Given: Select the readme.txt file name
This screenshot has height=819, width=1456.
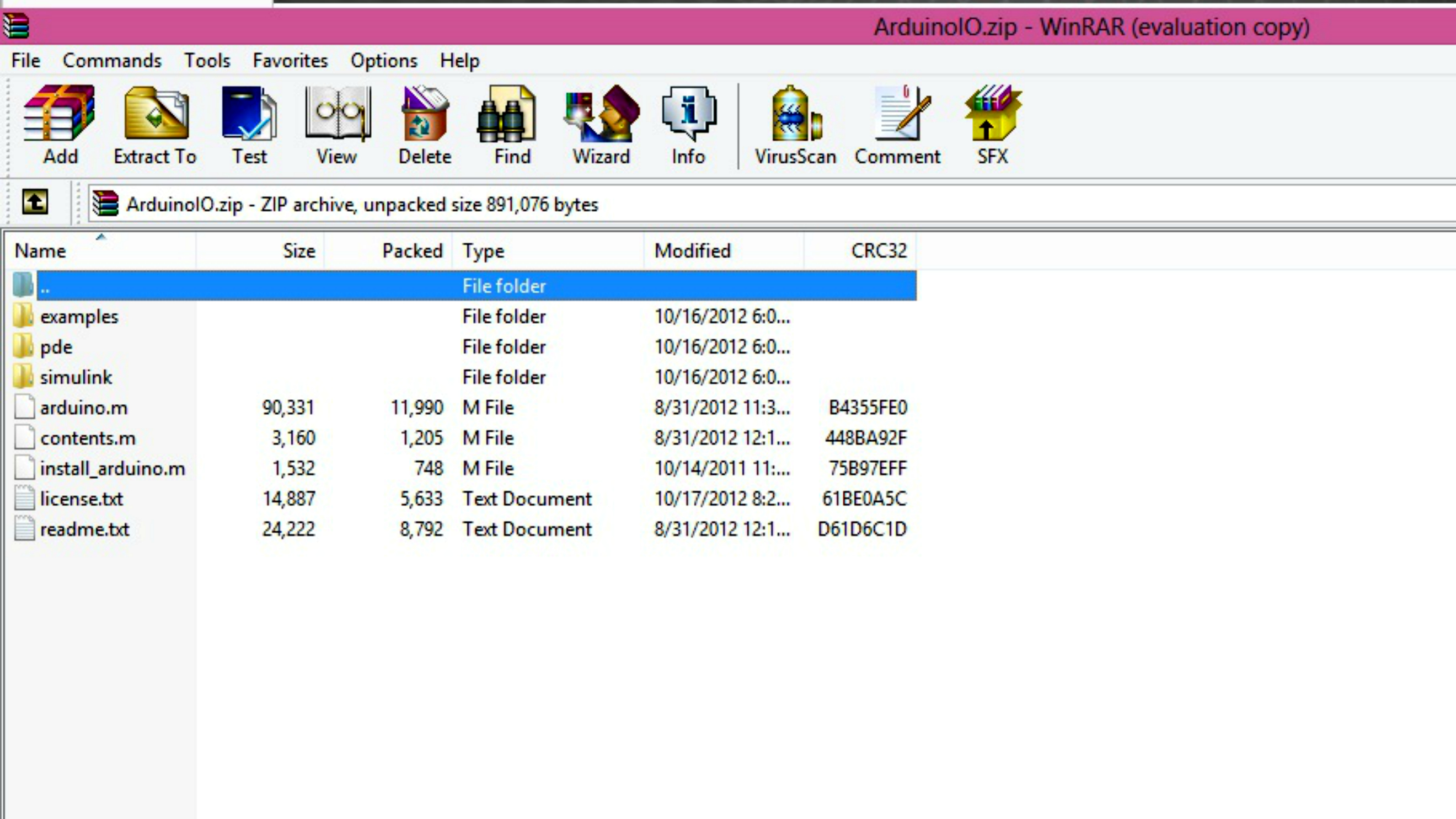Looking at the screenshot, I should coord(84,529).
